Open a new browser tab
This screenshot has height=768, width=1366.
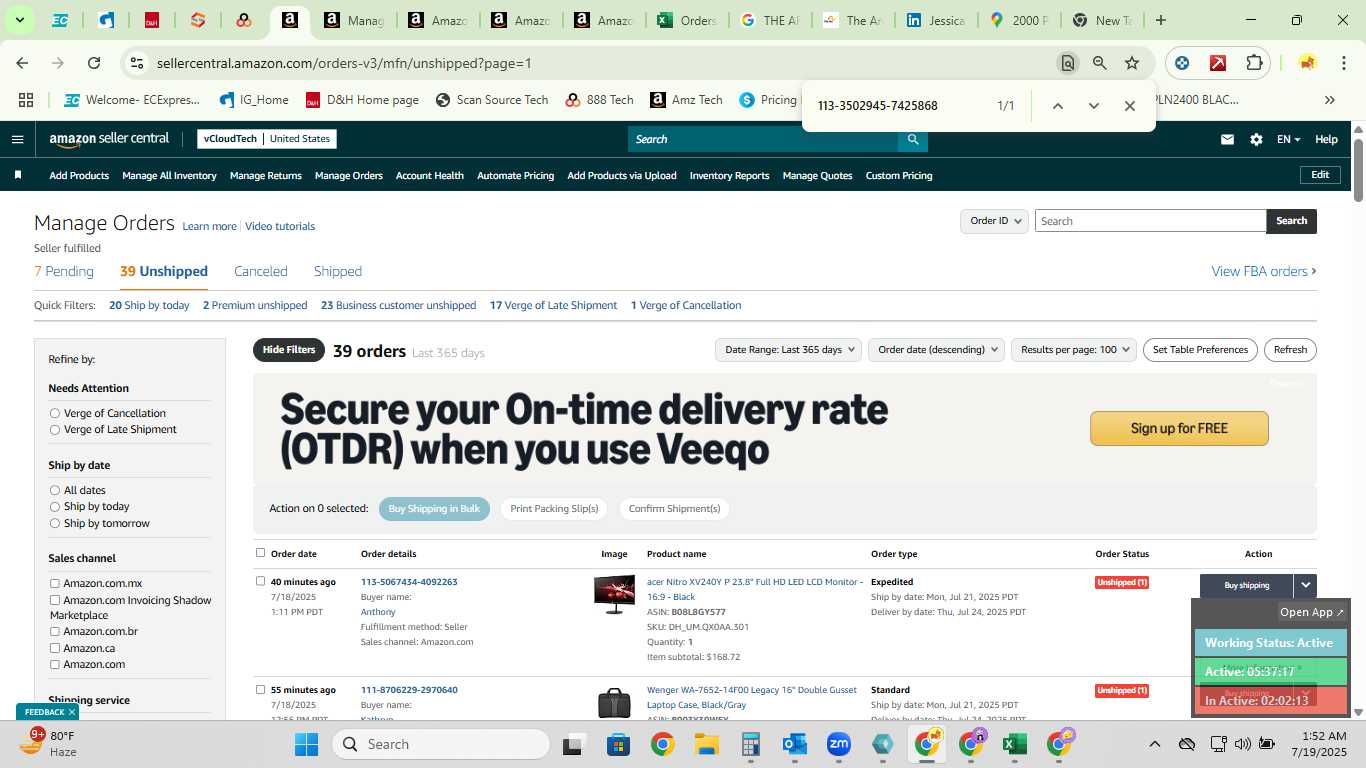(1160, 20)
